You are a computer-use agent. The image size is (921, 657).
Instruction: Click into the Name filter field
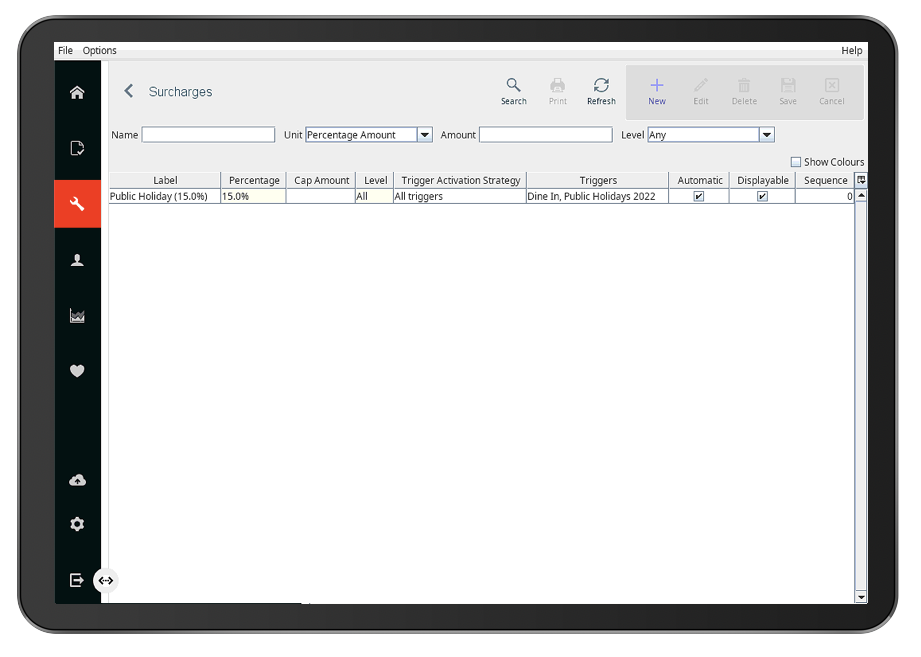pyautogui.click(x=208, y=135)
